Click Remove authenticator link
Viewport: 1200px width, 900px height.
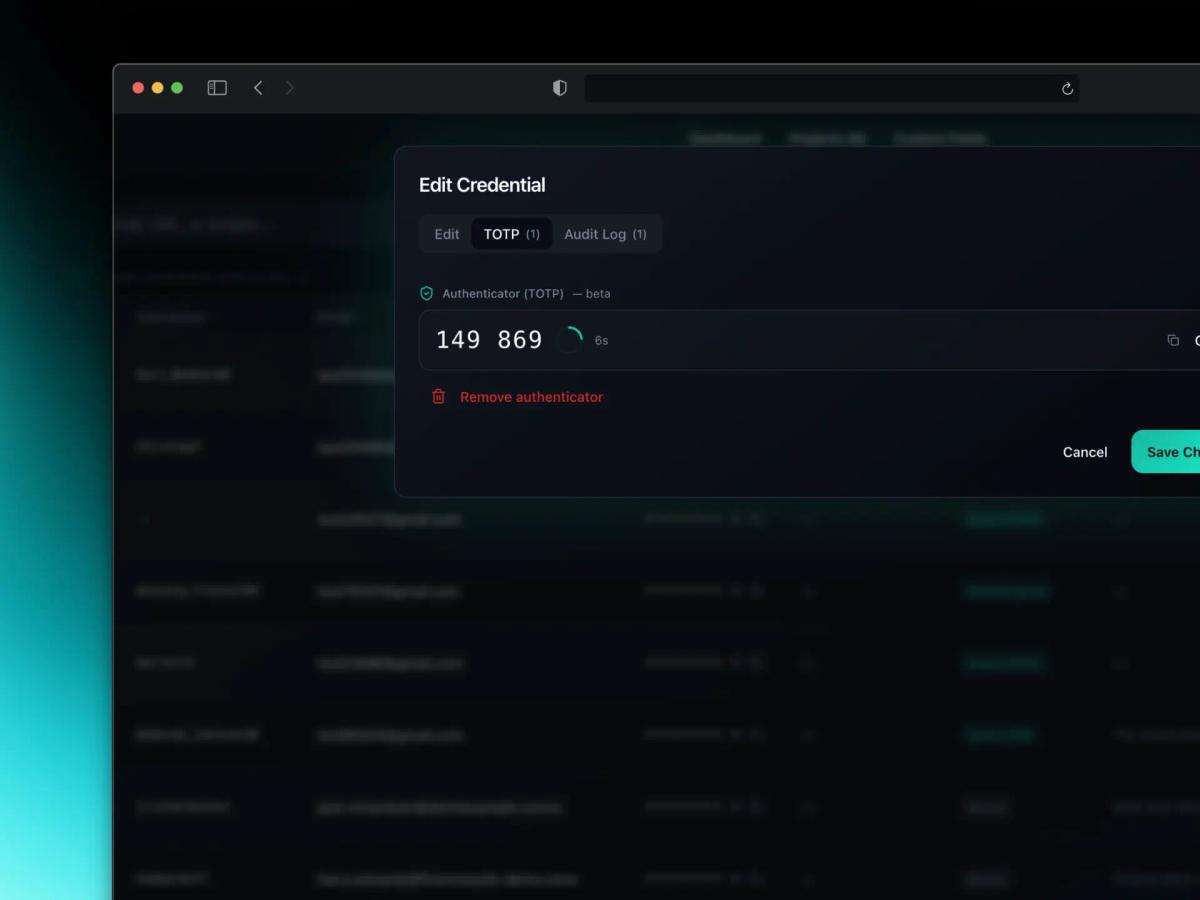[531, 397]
